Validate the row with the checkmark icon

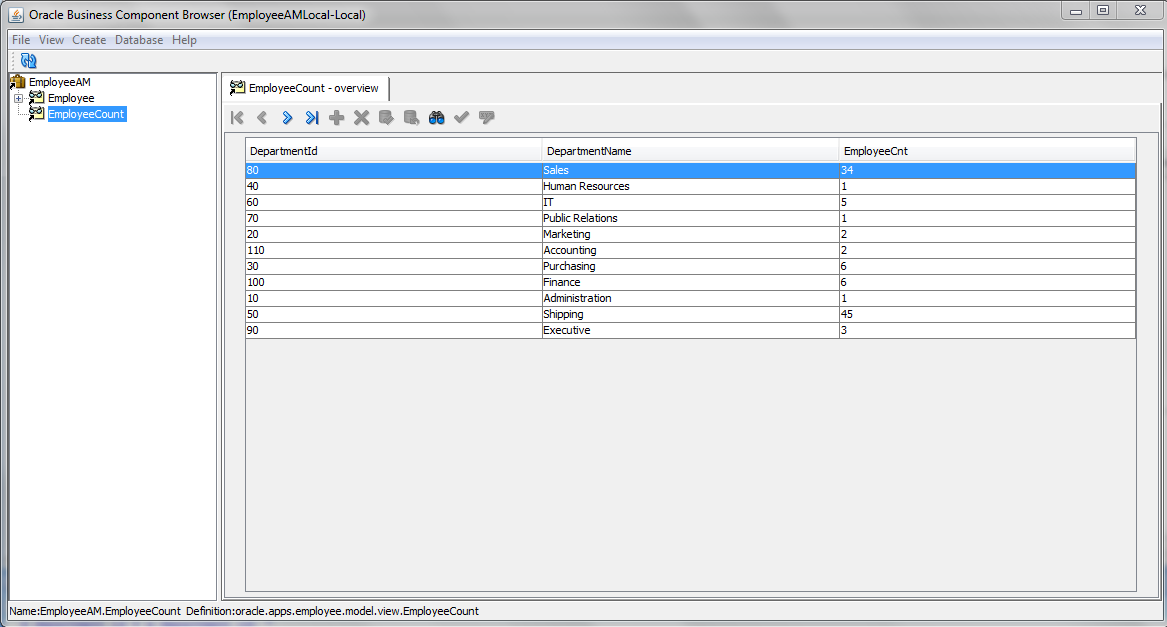(461, 117)
